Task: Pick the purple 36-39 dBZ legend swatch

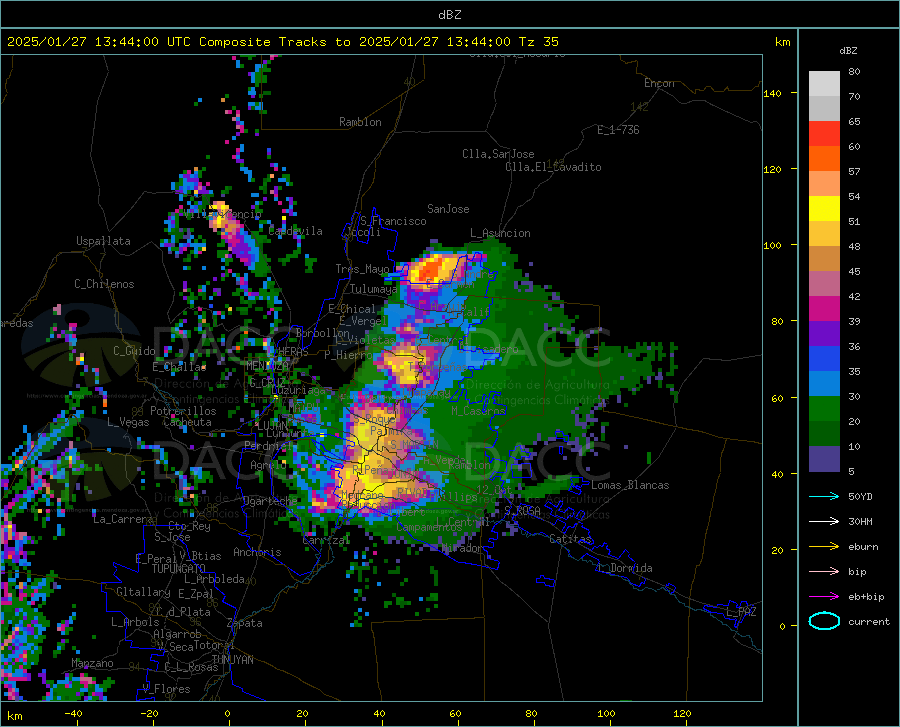Action: tap(824, 334)
